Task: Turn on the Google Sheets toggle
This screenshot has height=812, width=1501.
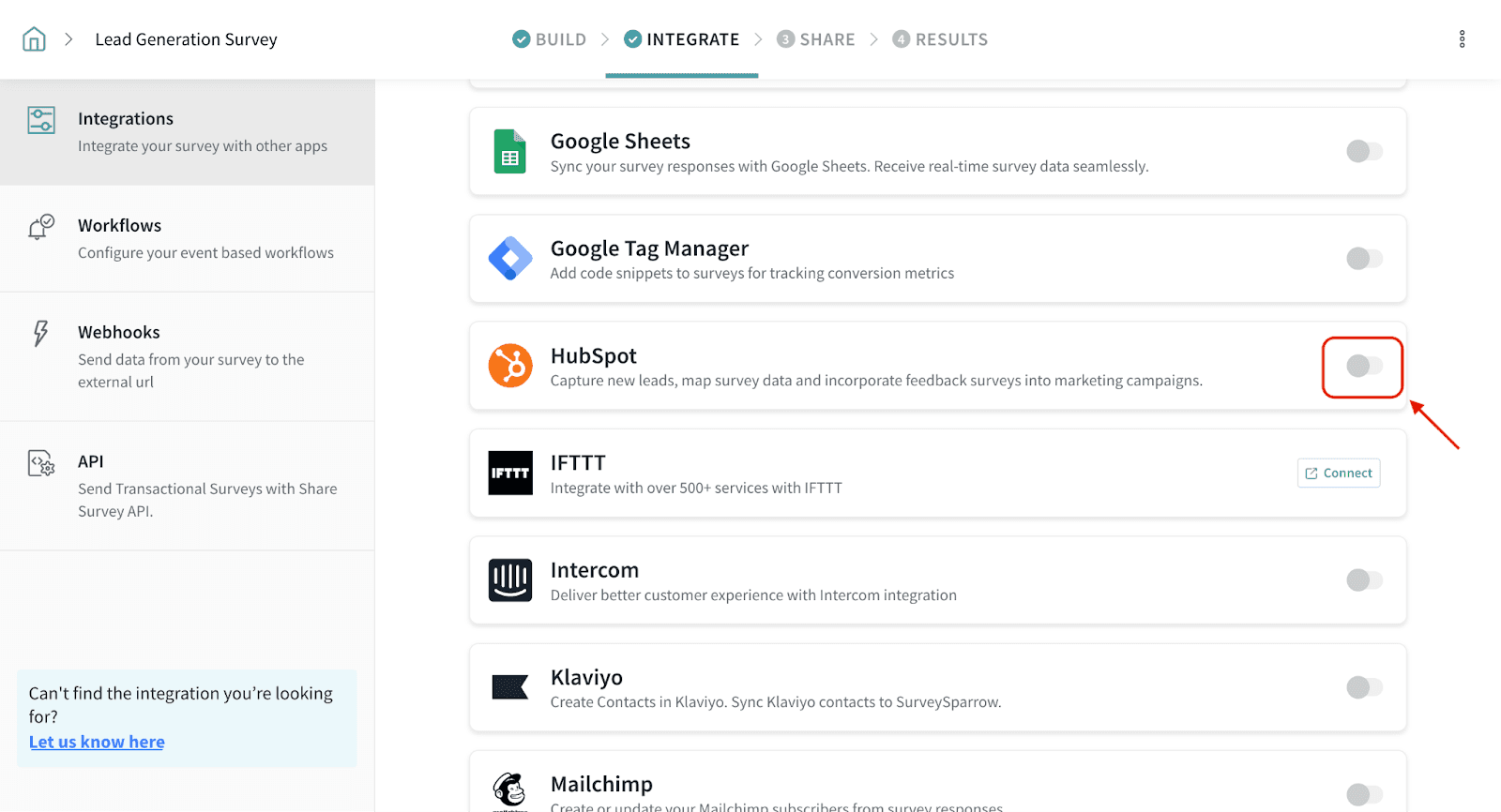Action: pyautogui.click(x=1364, y=151)
